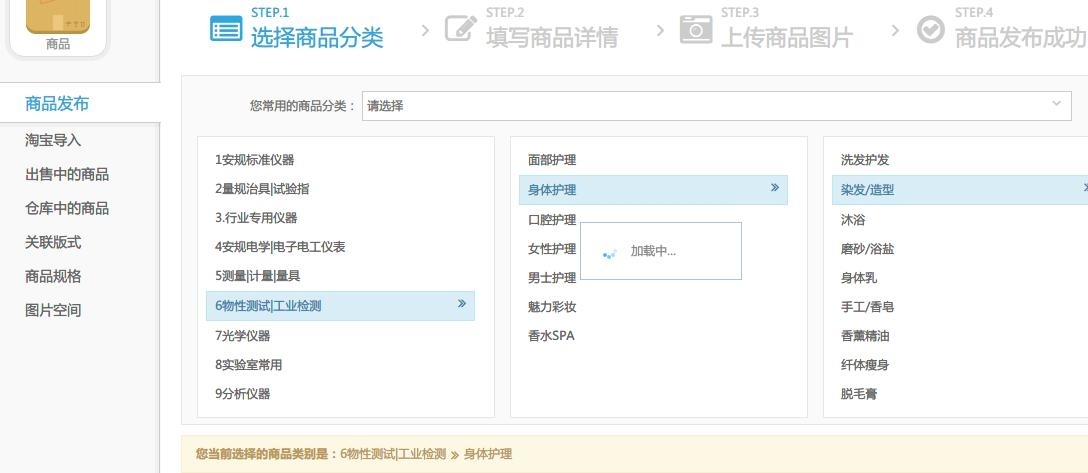Image resolution: width=1088 pixels, height=473 pixels.
Task: Click the STEP.4 checkmark circle icon
Action: pos(930,29)
